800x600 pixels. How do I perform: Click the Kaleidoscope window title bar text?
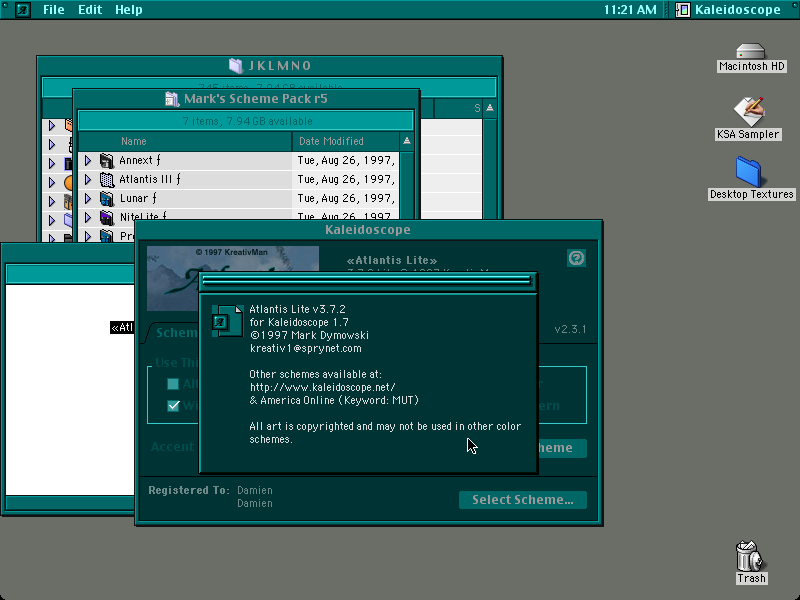click(x=368, y=230)
